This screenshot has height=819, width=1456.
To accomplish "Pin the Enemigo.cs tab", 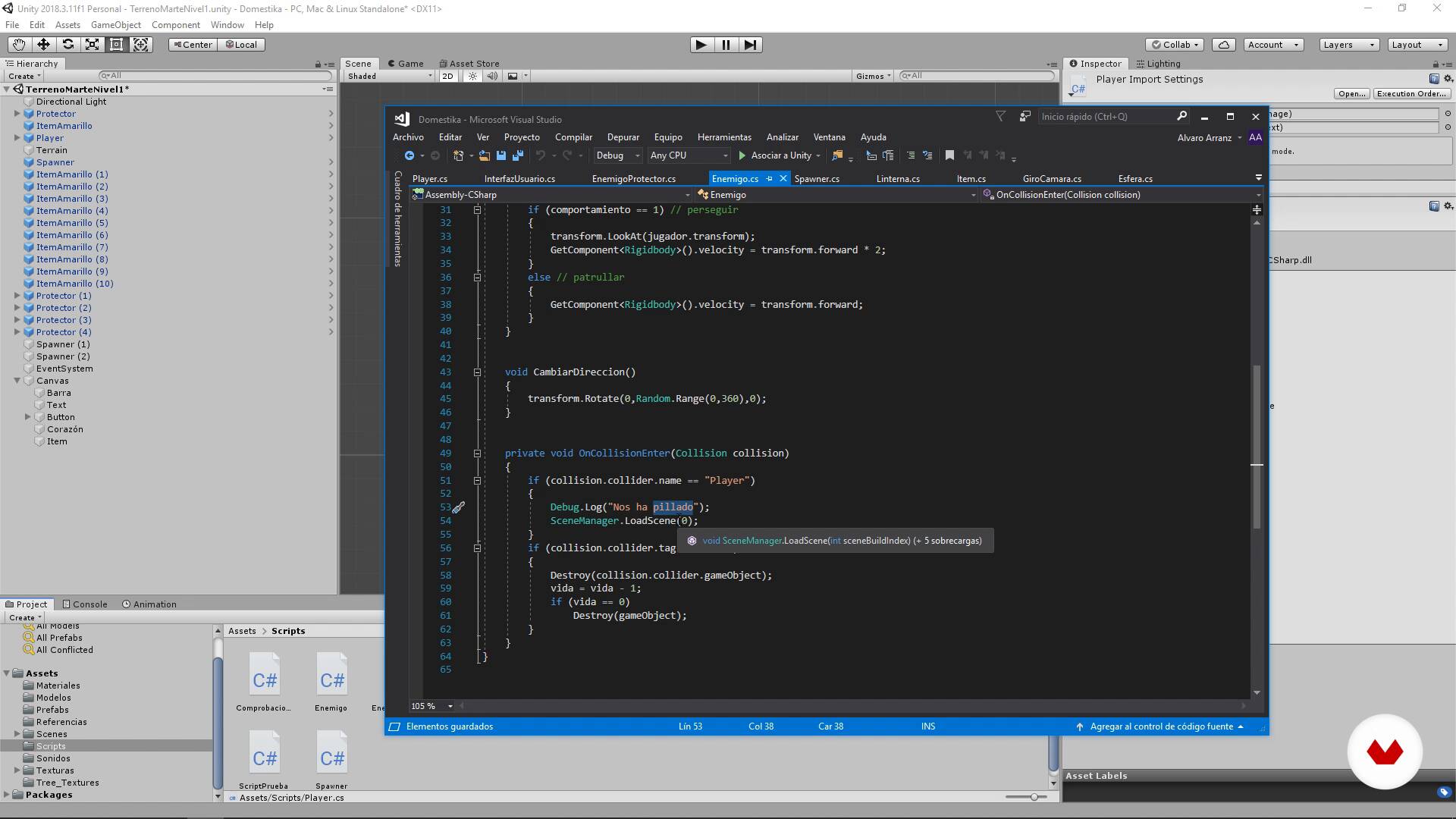I will click(x=769, y=179).
